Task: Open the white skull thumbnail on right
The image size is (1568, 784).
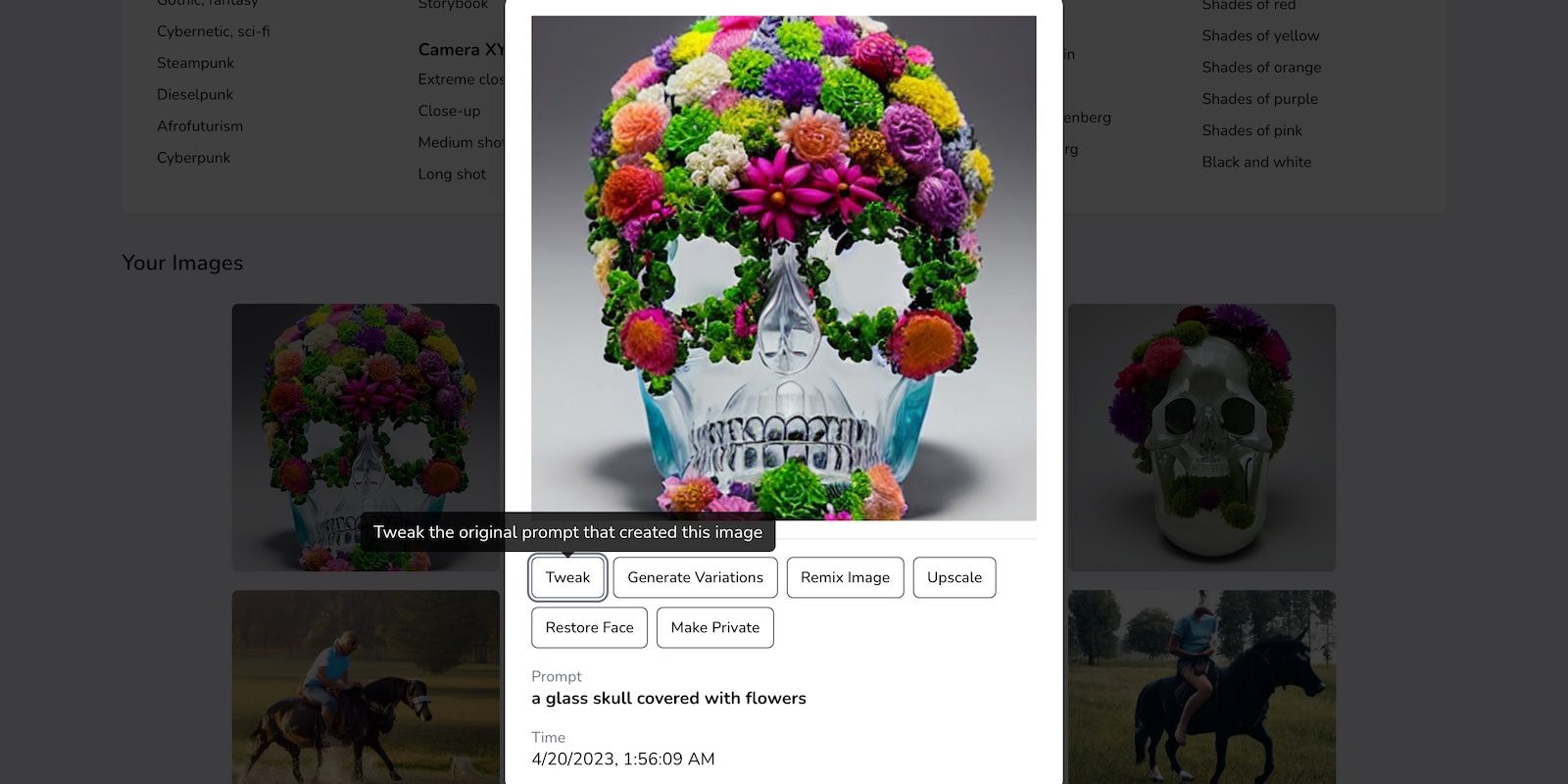Action: [1201, 437]
